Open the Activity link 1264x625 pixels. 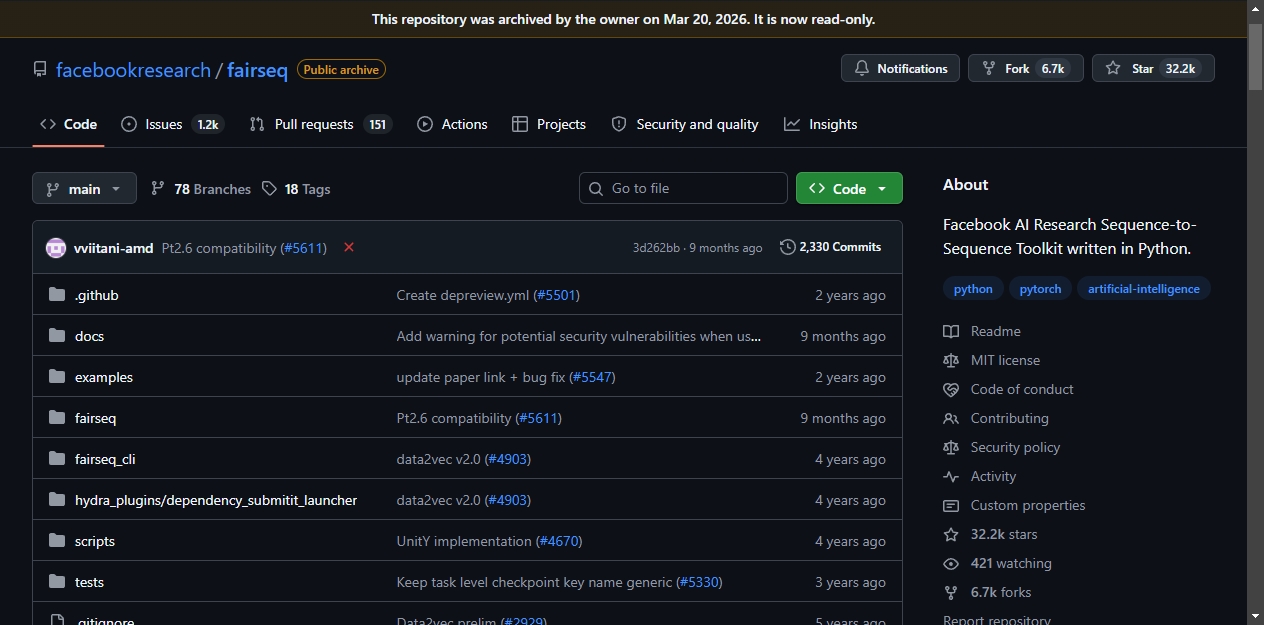pyautogui.click(x=993, y=476)
